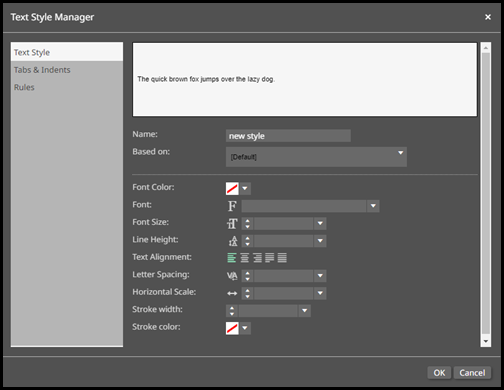Confirm with the OK button
504x390 pixels.
pyautogui.click(x=439, y=373)
